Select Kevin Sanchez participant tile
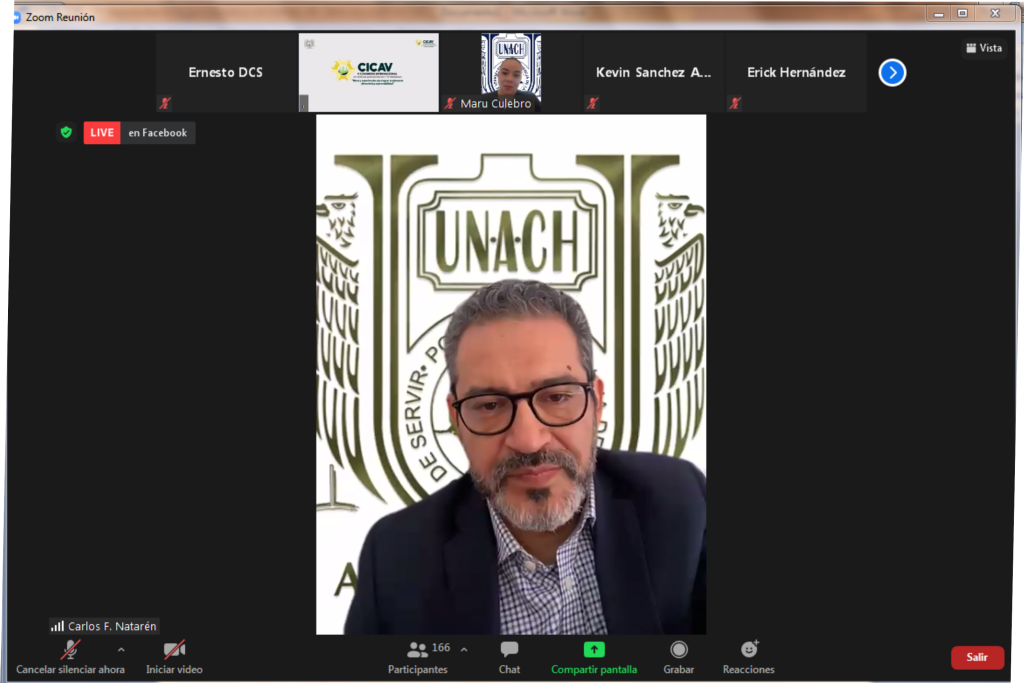 point(653,72)
